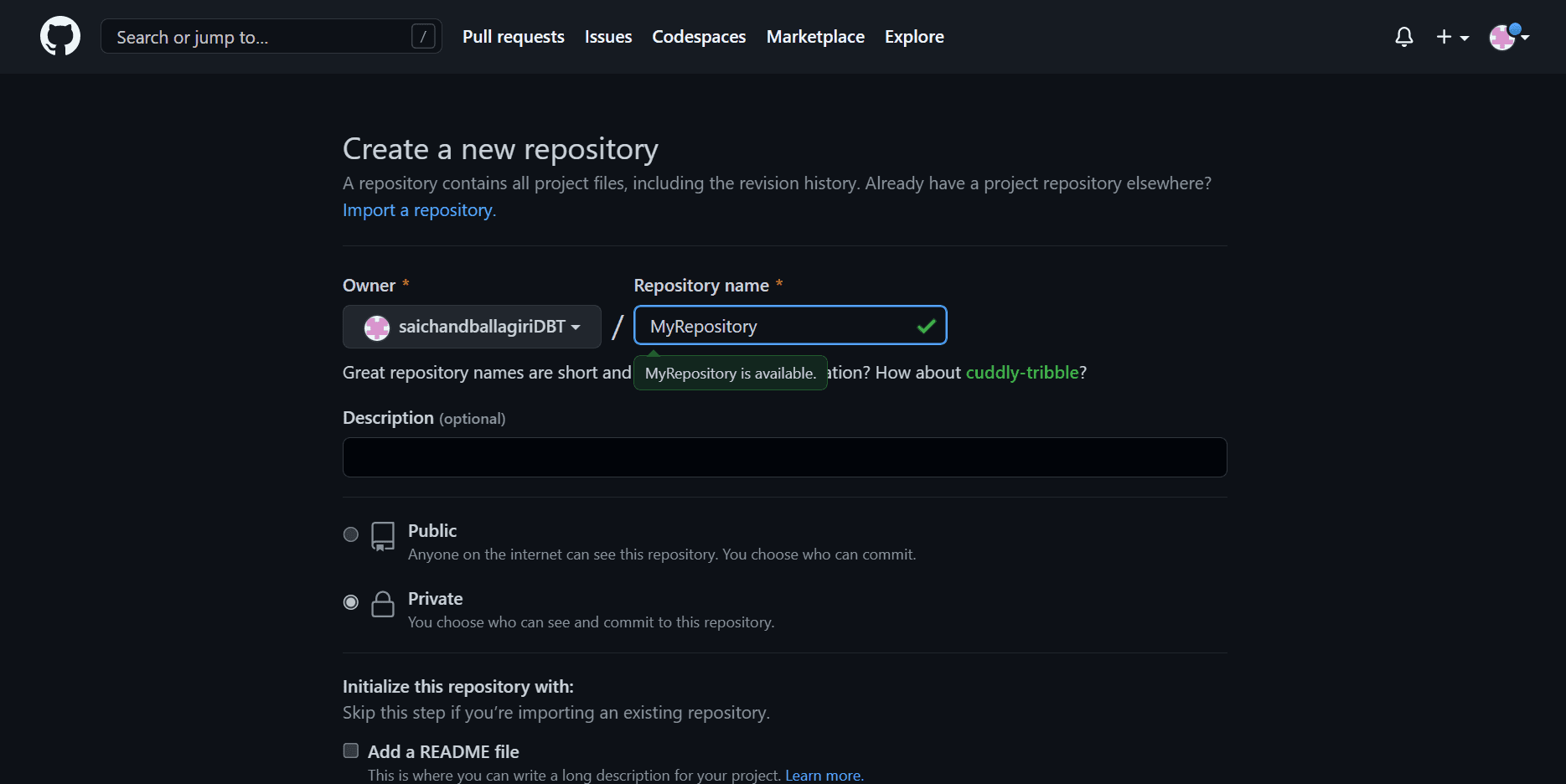Open the notifications bell

point(1404,37)
